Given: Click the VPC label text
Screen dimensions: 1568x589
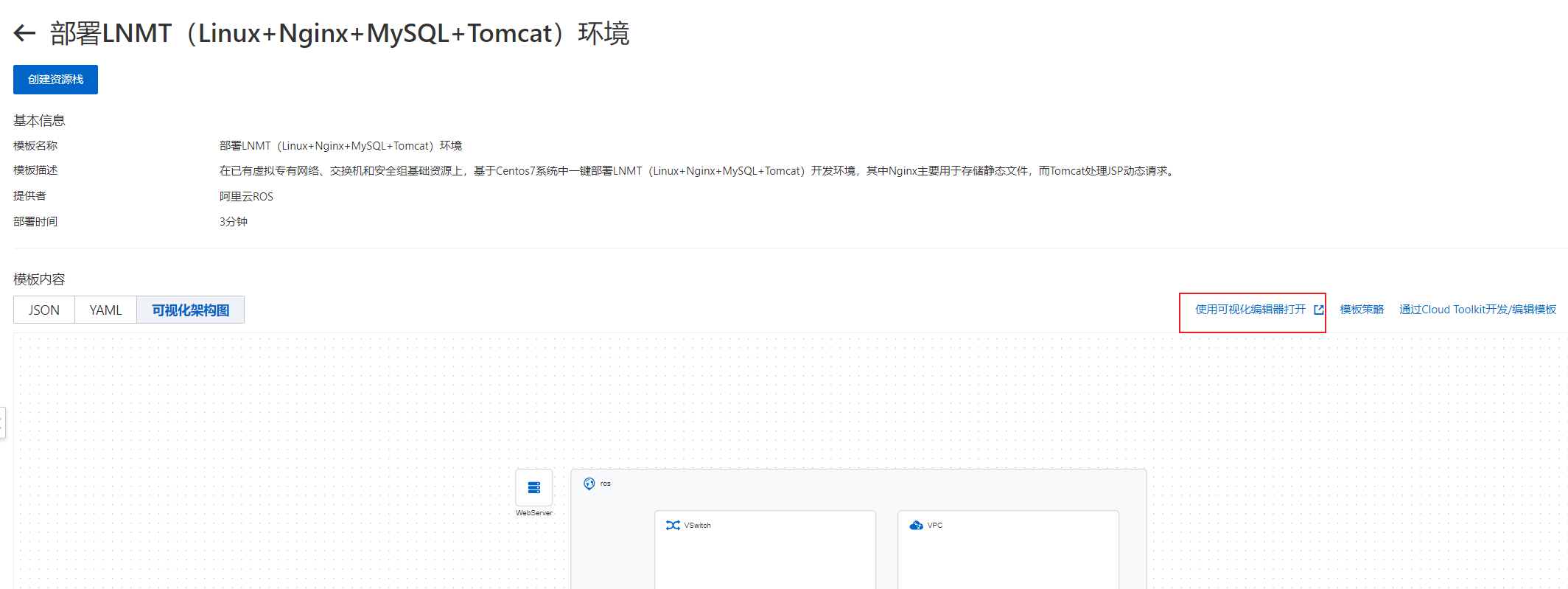Looking at the screenshot, I should click(935, 526).
